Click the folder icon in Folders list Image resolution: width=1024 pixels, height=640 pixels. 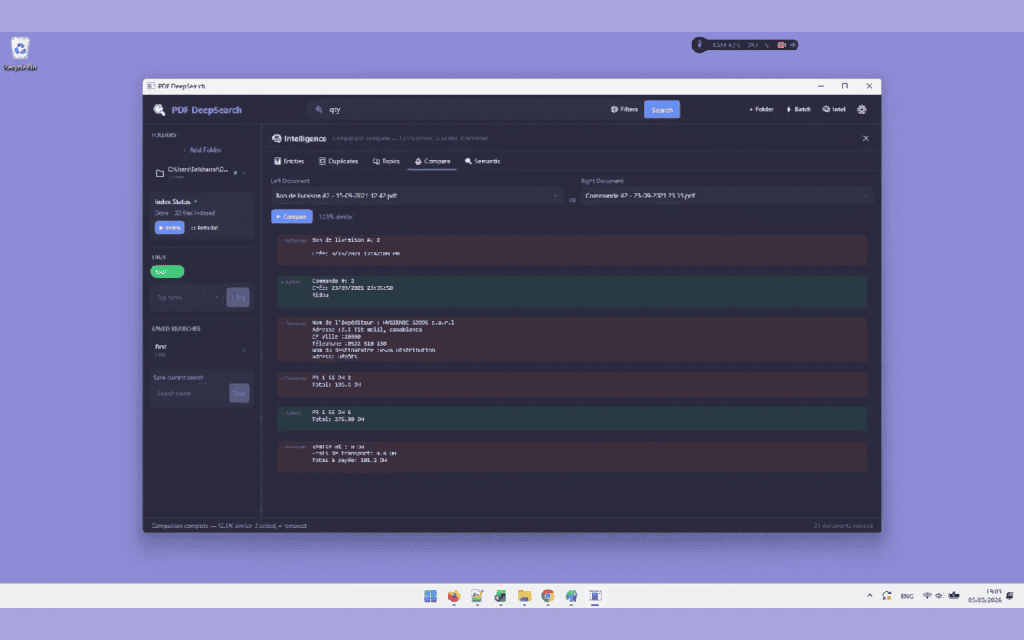point(159,173)
